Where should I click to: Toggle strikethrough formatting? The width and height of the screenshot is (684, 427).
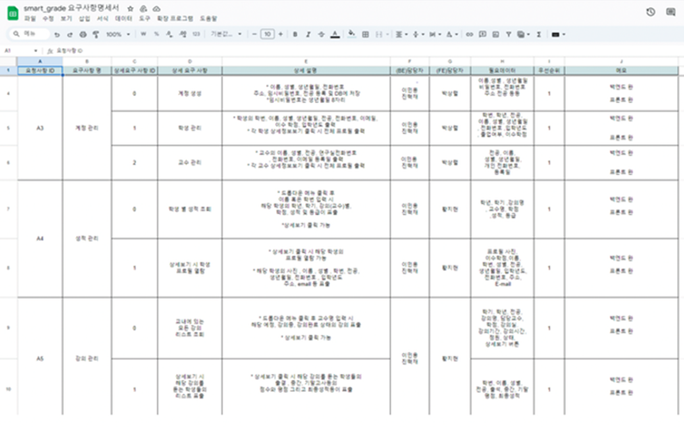321,34
